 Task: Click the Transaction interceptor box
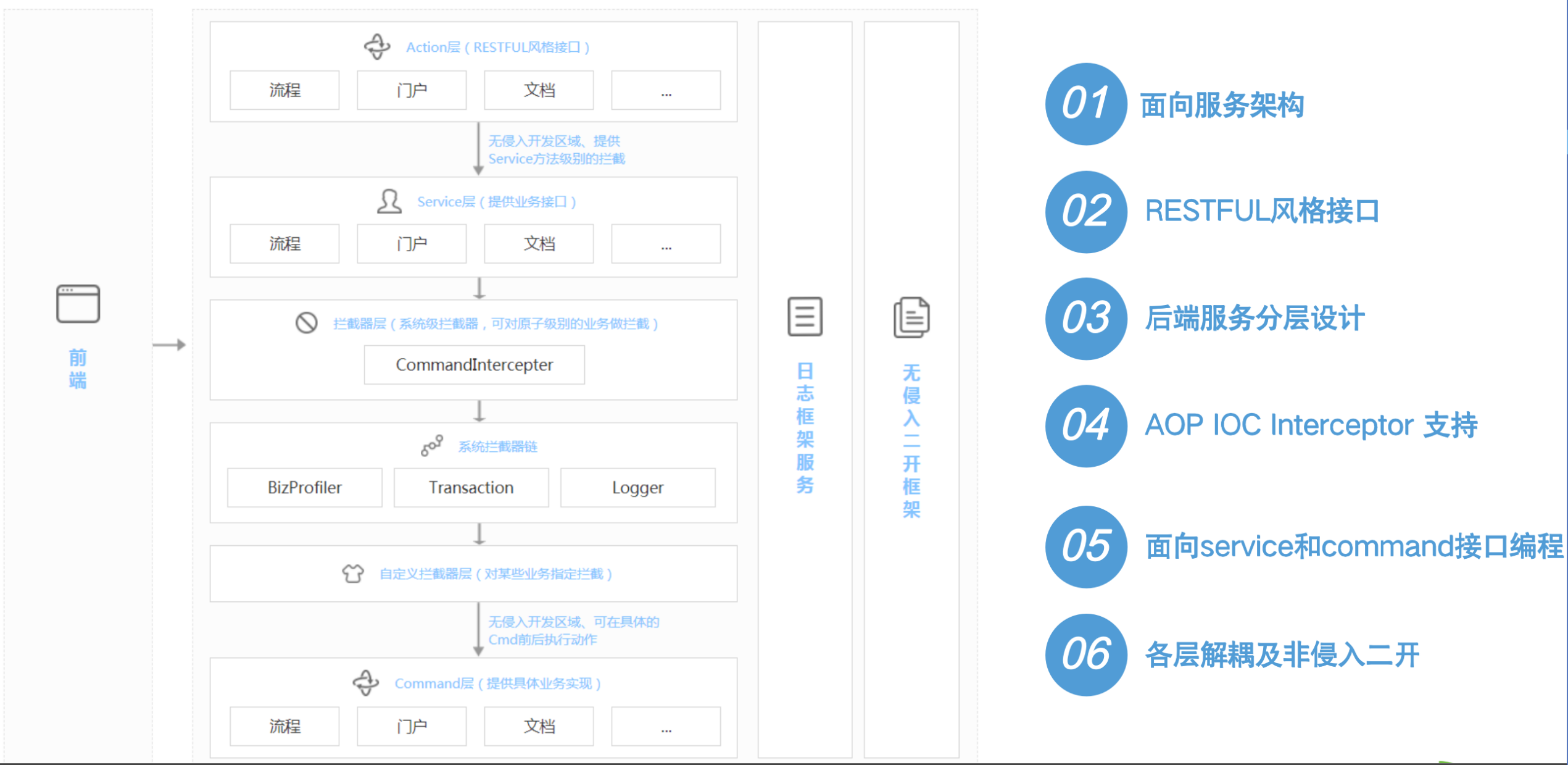(x=471, y=488)
